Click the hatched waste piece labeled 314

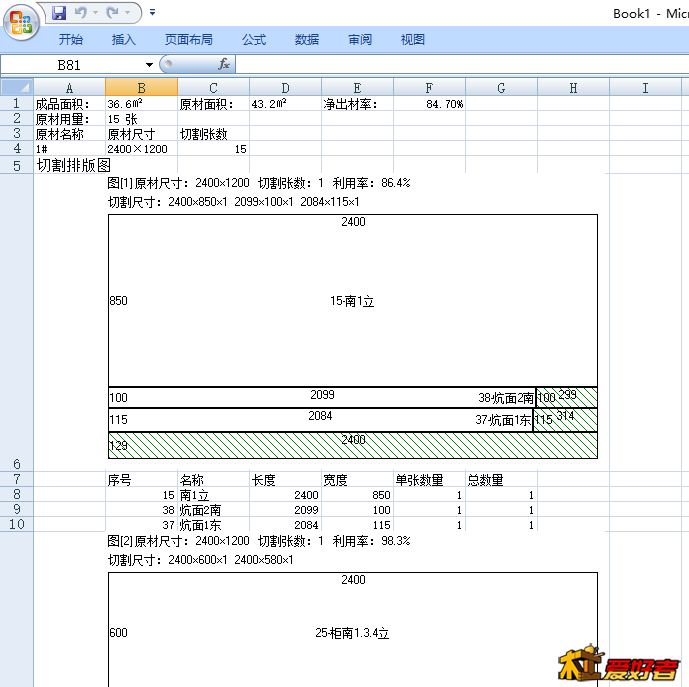[565, 420]
